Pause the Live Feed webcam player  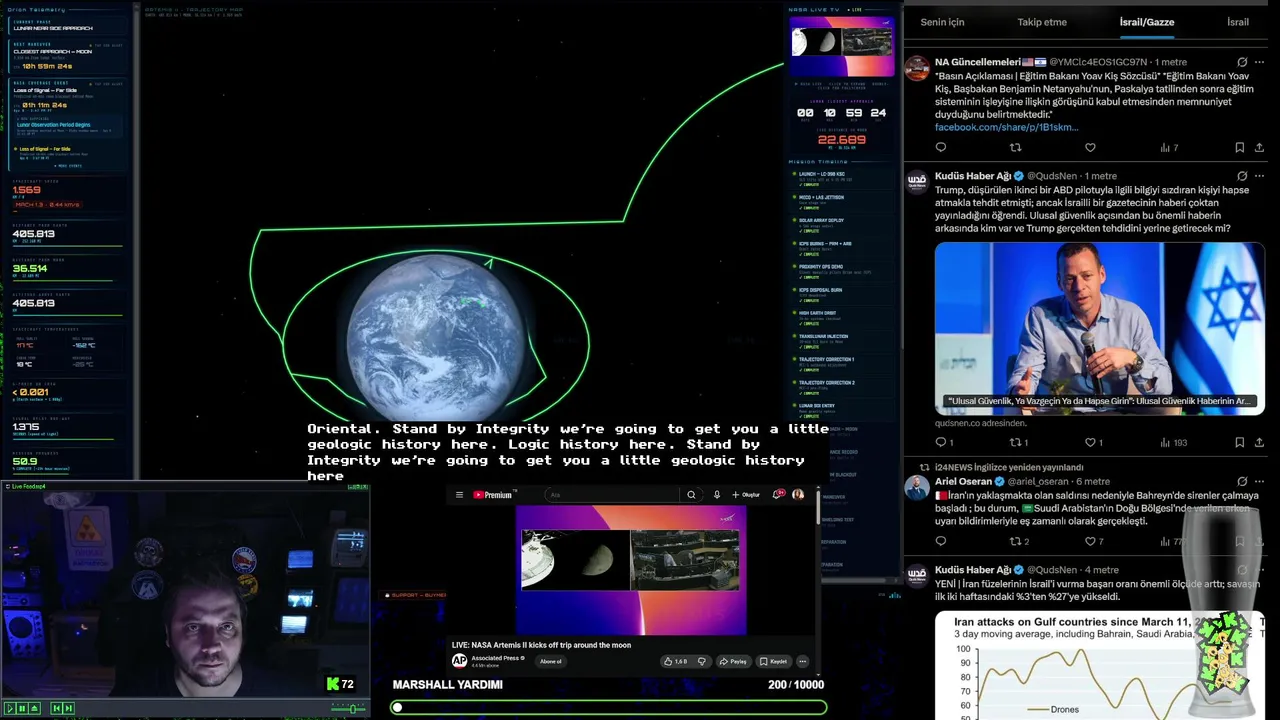tap(22, 708)
